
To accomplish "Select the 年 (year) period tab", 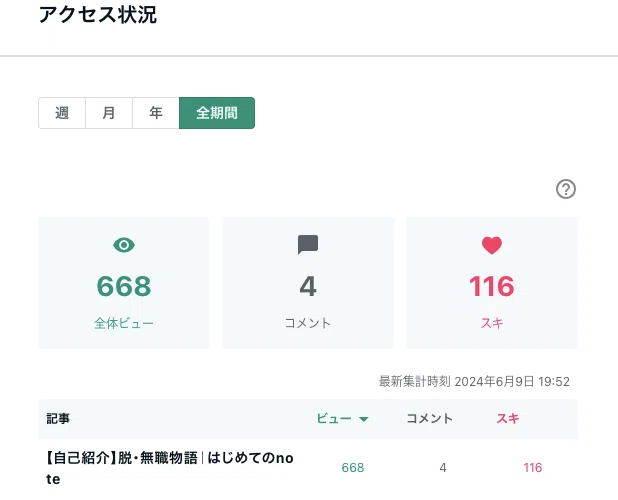I will 156,113.
